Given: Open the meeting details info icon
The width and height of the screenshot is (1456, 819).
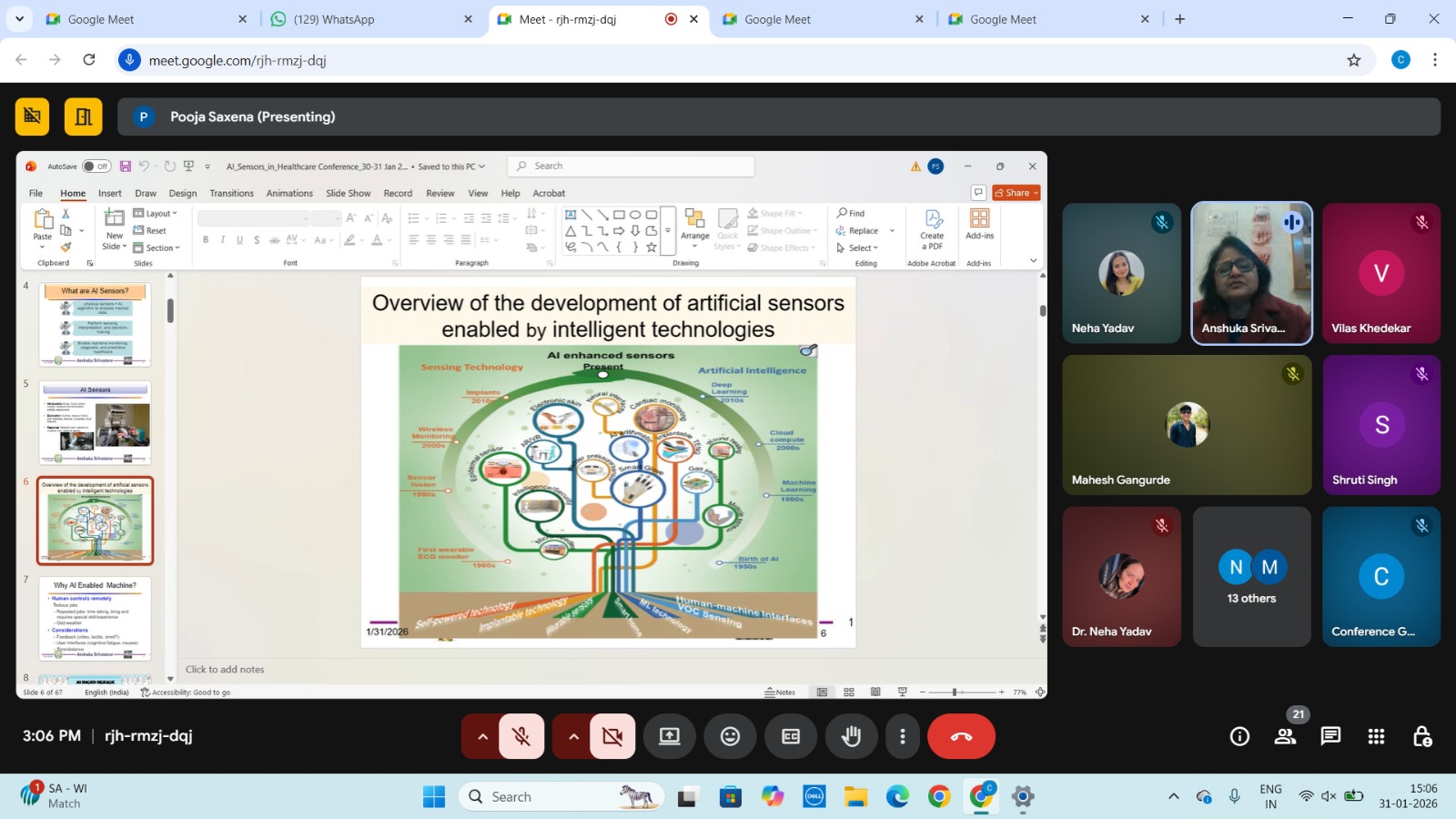Looking at the screenshot, I should coord(1239,736).
